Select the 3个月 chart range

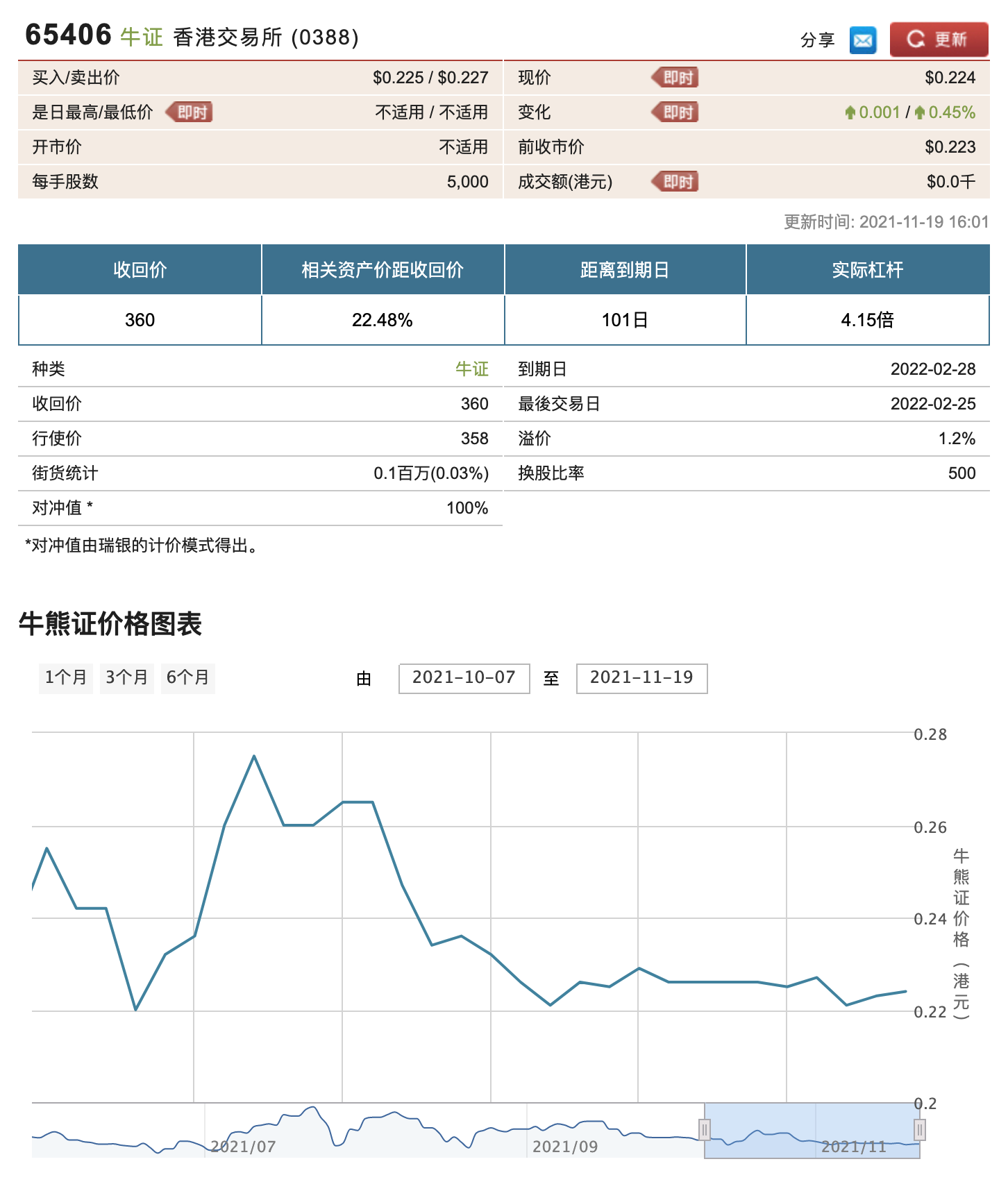pos(126,677)
